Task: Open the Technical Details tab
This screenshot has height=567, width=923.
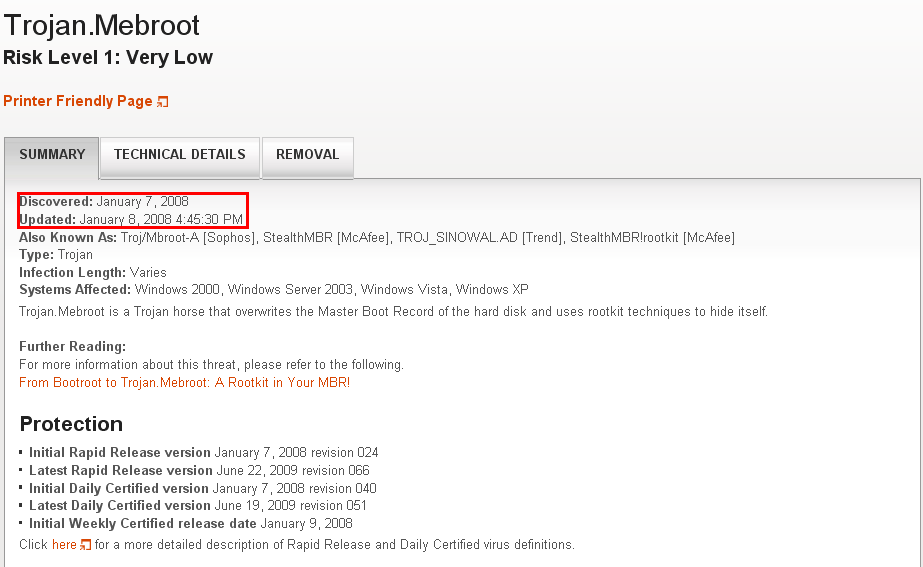Action: 180,155
